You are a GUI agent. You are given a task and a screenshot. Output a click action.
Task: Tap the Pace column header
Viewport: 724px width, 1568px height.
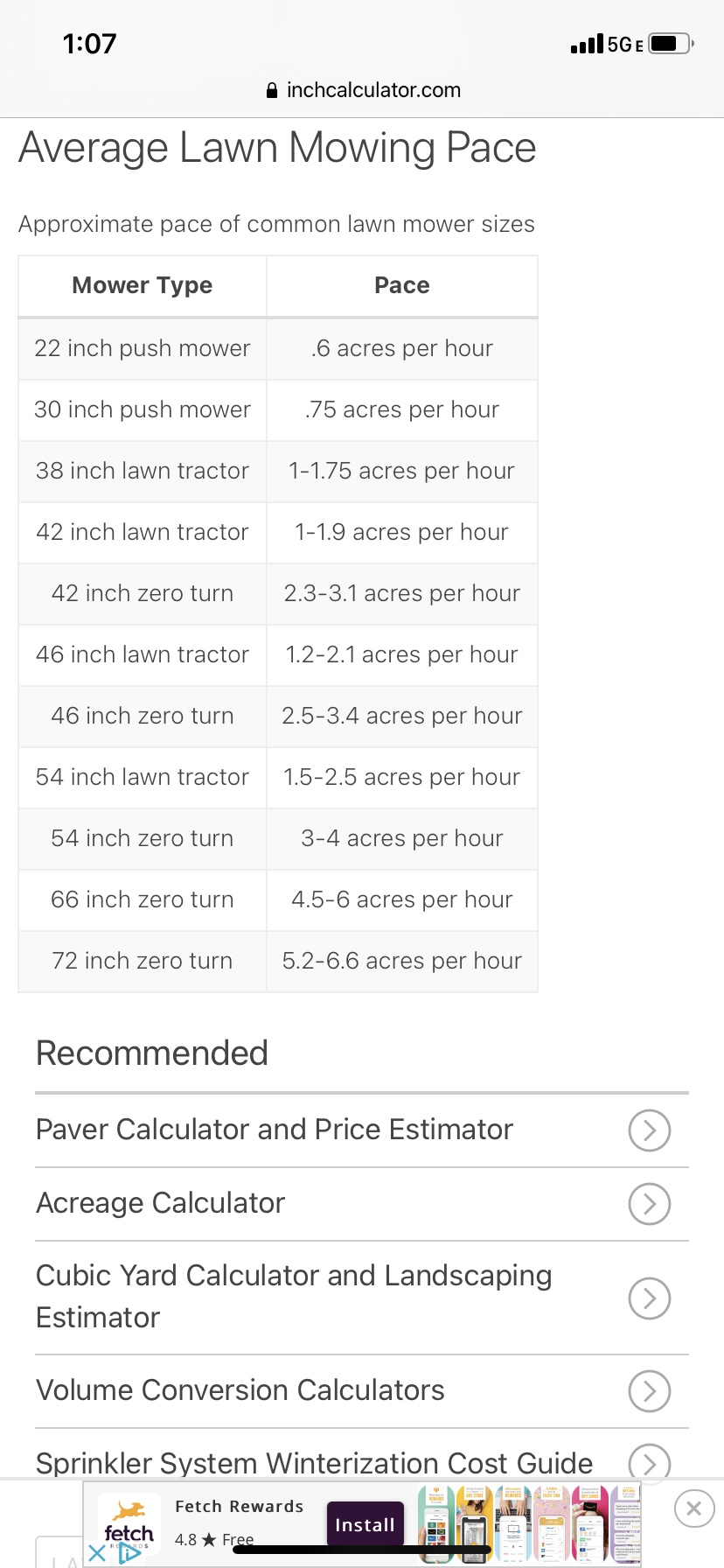[402, 285]
